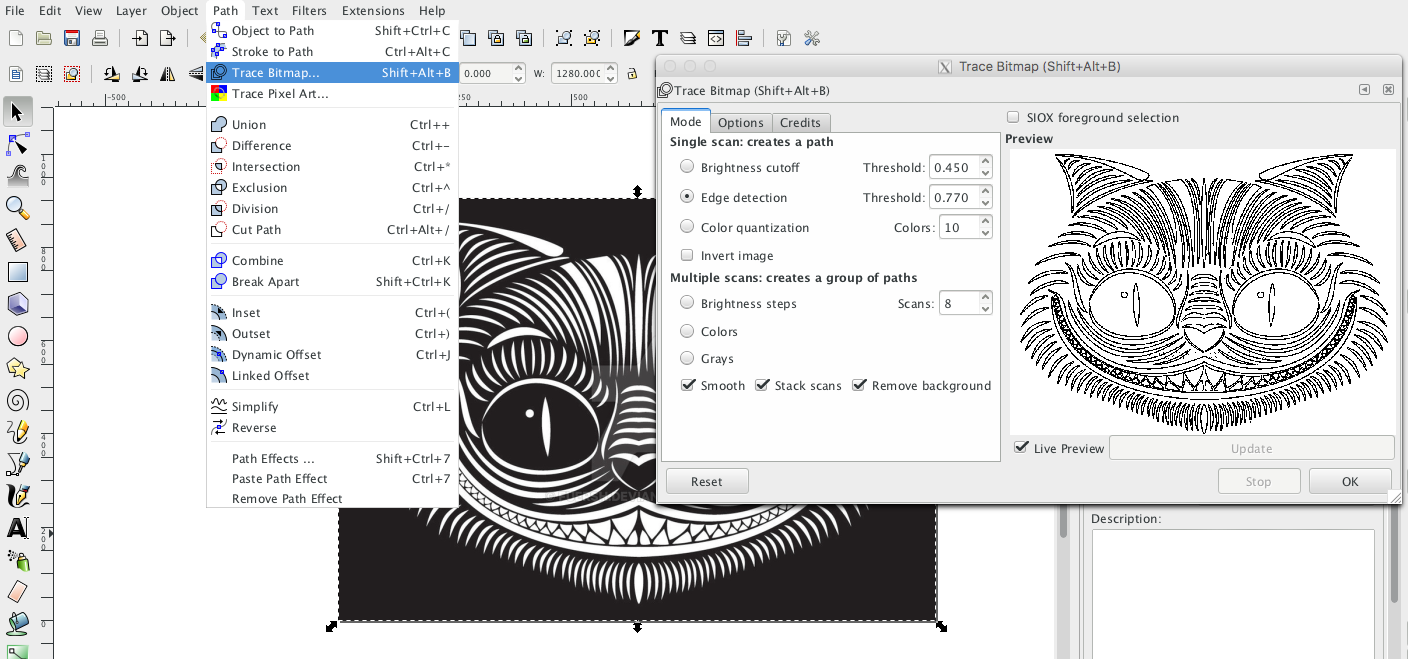Open the XML Editor icon

(x=716, y=38)
